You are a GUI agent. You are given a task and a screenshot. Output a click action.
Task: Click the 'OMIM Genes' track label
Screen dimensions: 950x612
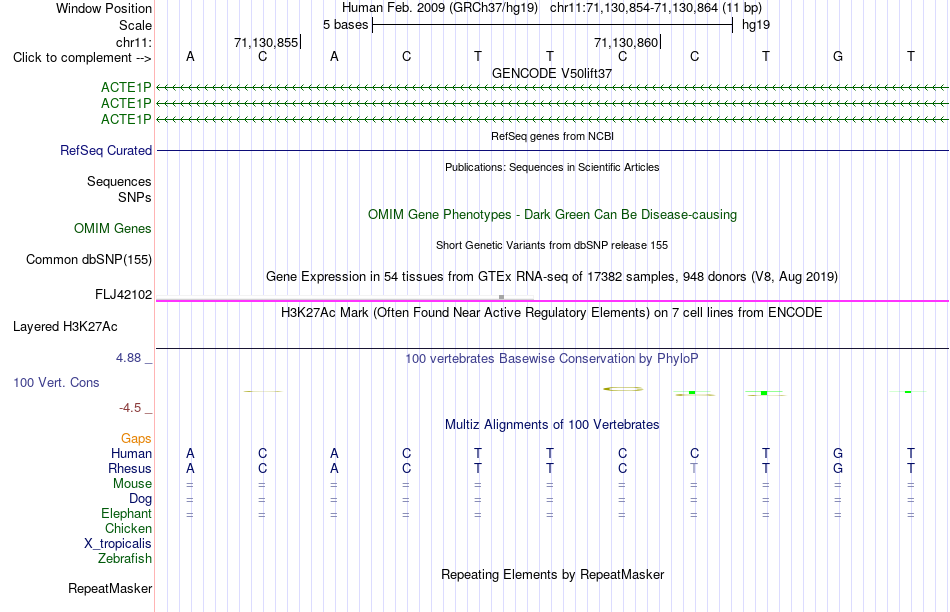113,228
